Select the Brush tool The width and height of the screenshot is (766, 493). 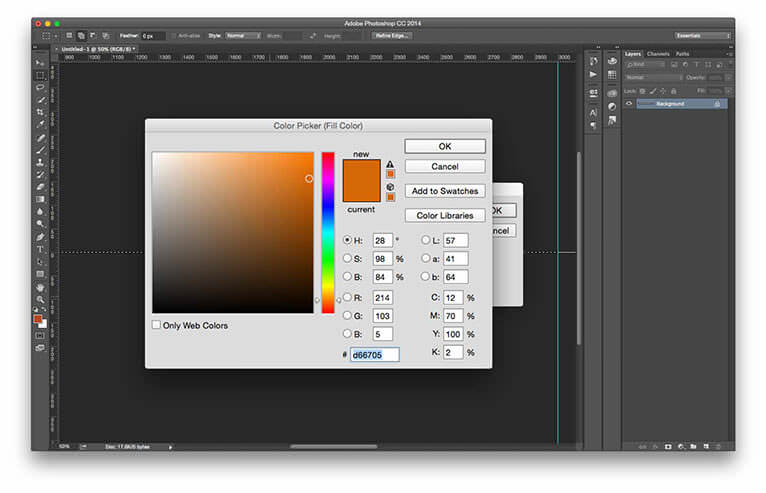40,150
